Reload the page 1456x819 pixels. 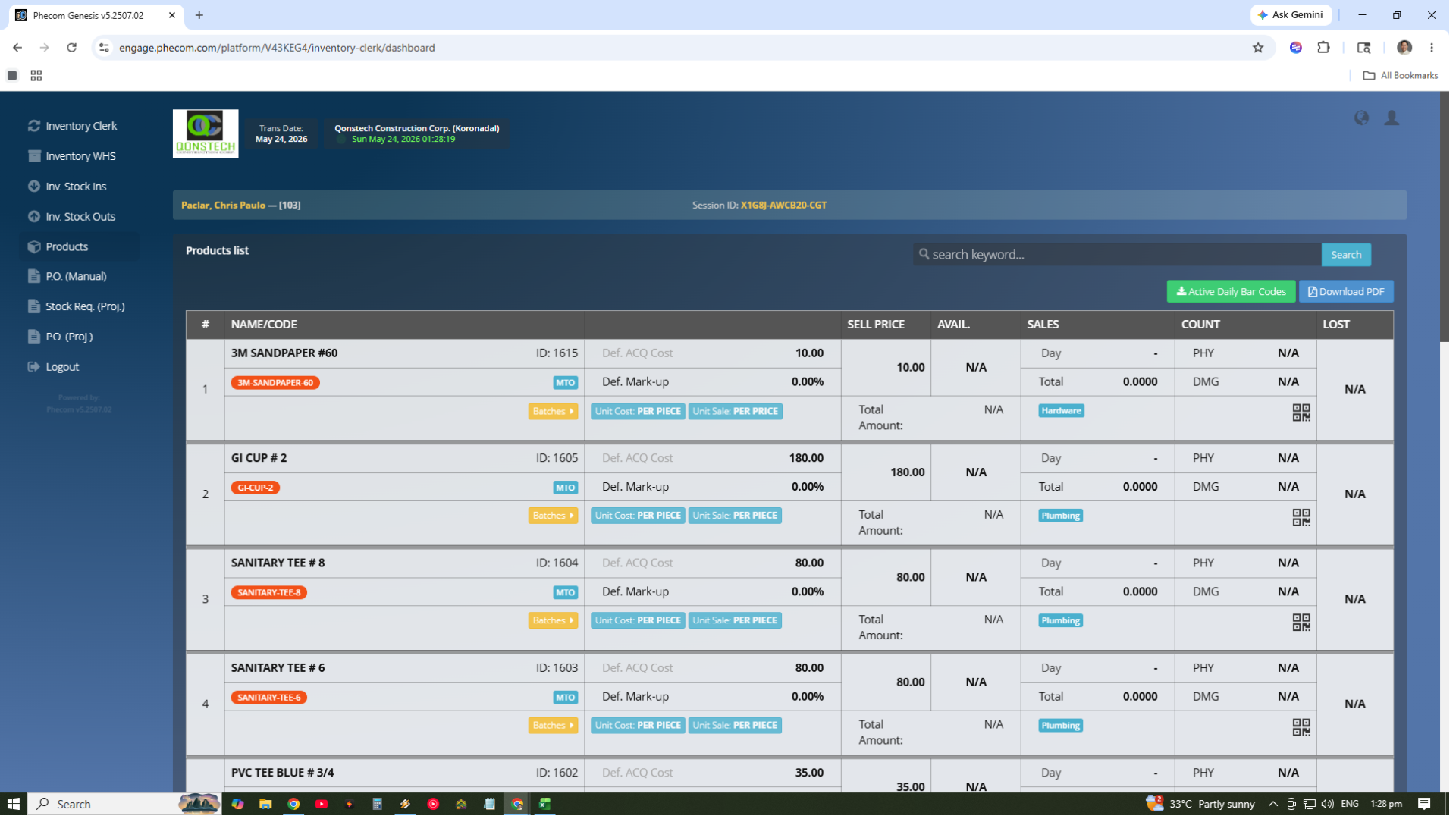[72, 48]
